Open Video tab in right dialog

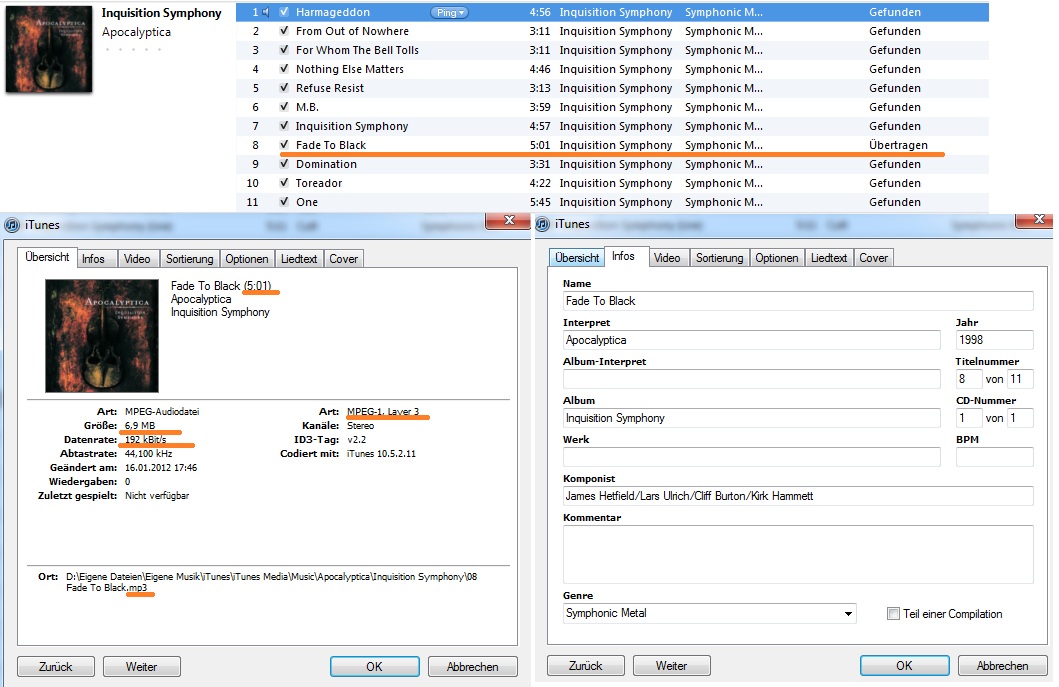667,258
